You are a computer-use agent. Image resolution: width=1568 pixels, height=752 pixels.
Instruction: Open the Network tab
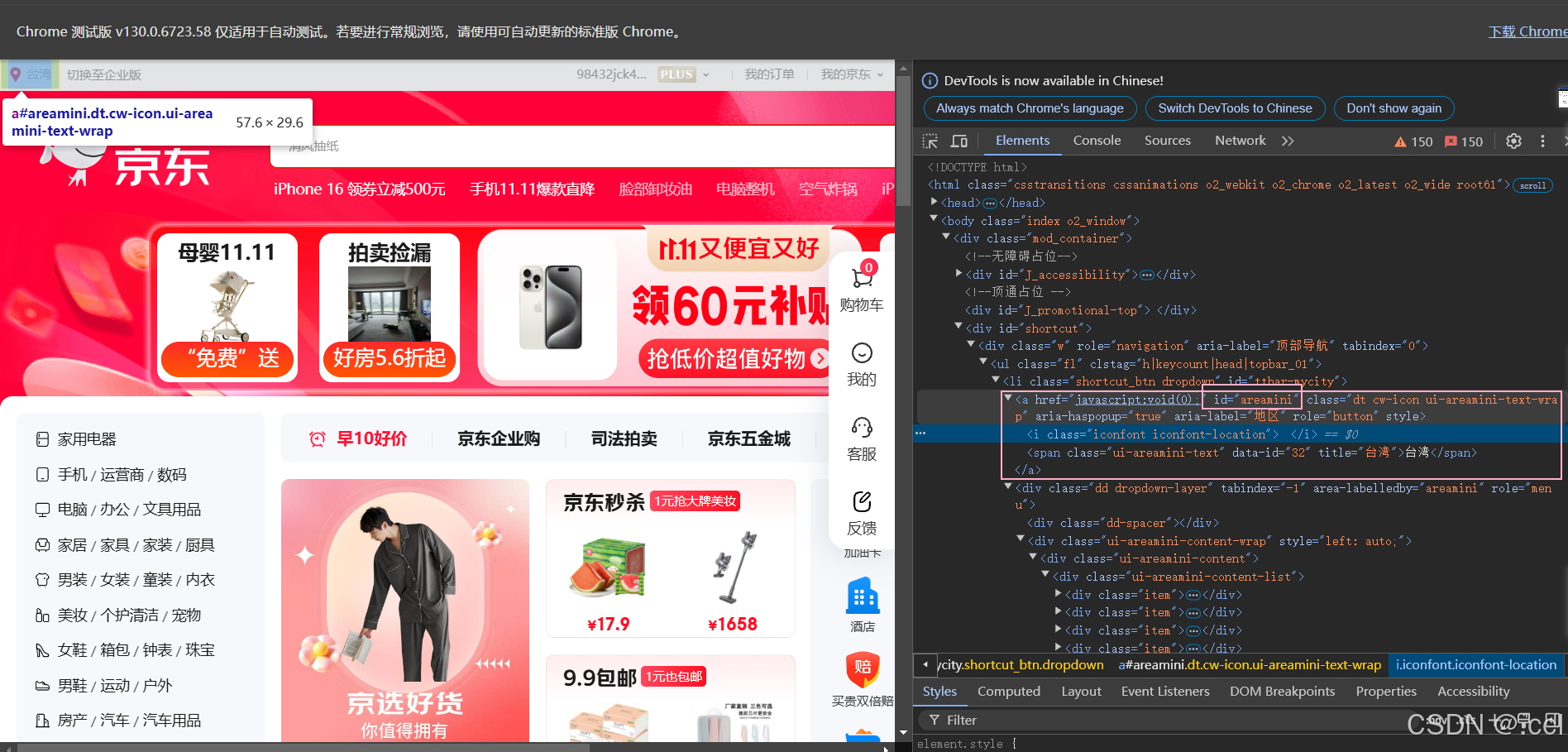tap(1240, 141)
